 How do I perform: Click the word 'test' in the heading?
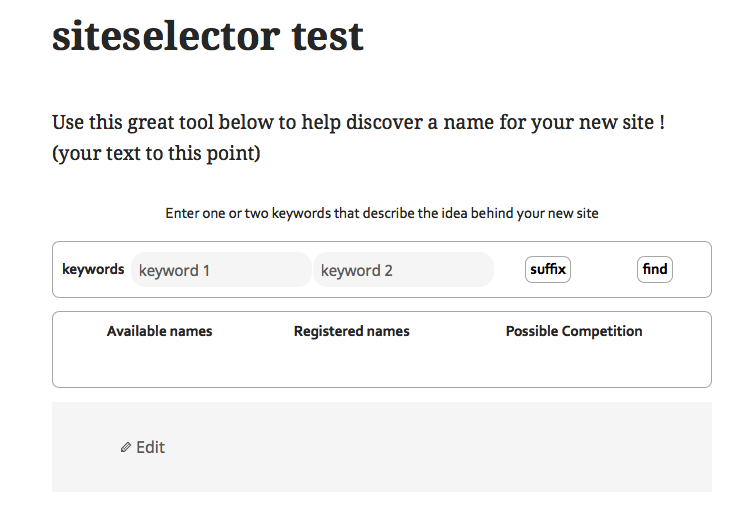[x=327, y=36]
